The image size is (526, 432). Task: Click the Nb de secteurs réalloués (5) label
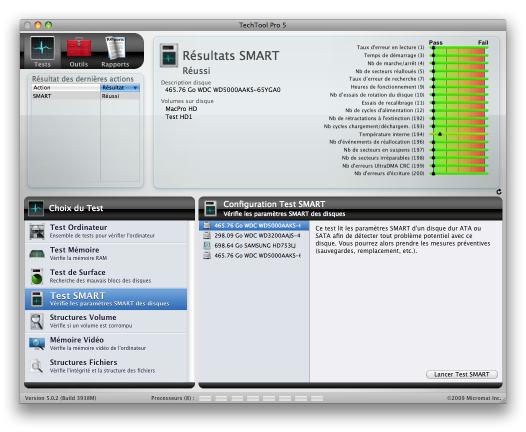pyautogui.click(x=390, y=71)
